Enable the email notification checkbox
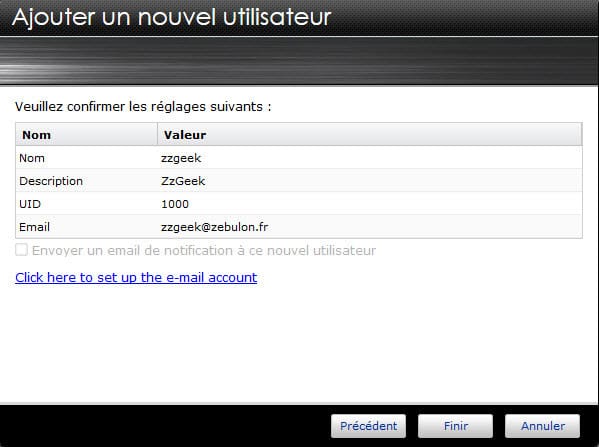Viewport: 599px width, 447px height. pyautogui.click(x=21, y=250)
